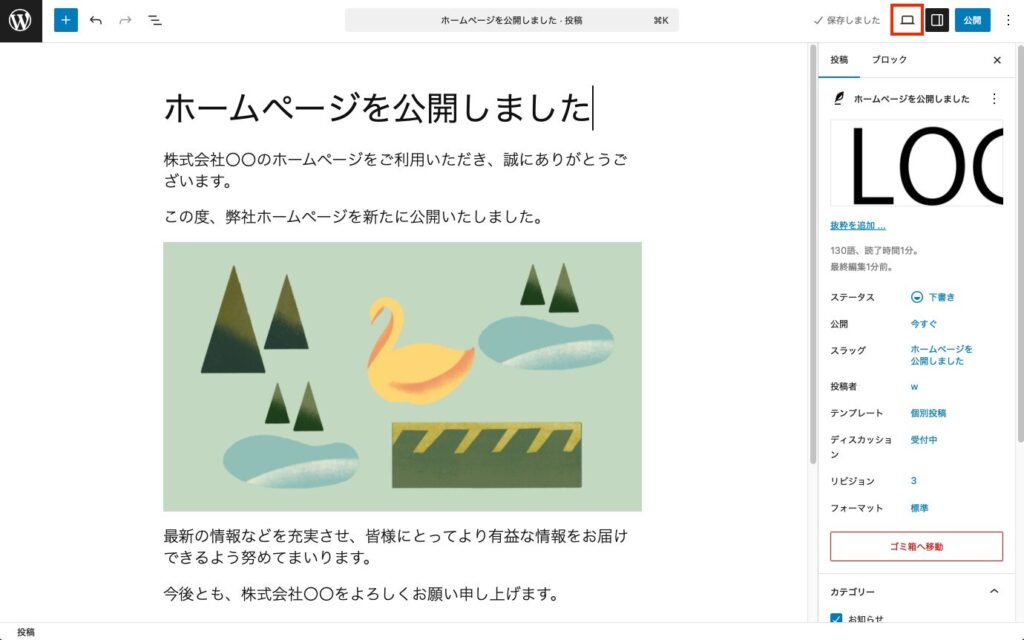Toggle the settings sidebar panel icon
The width and height of the screenshot is (1024, 640).
(x=938, y=19)
